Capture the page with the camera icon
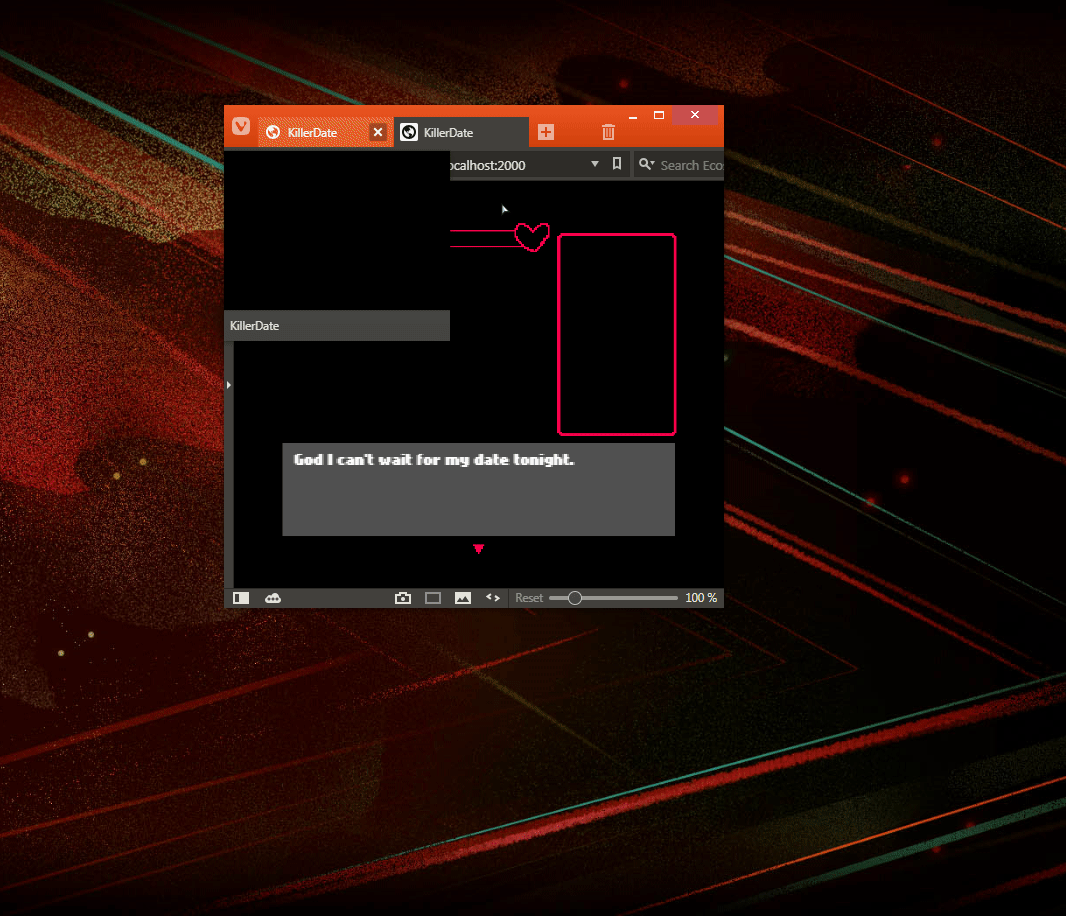The height and width of the screenshot is (916, 1066). (x=403, y=598)
